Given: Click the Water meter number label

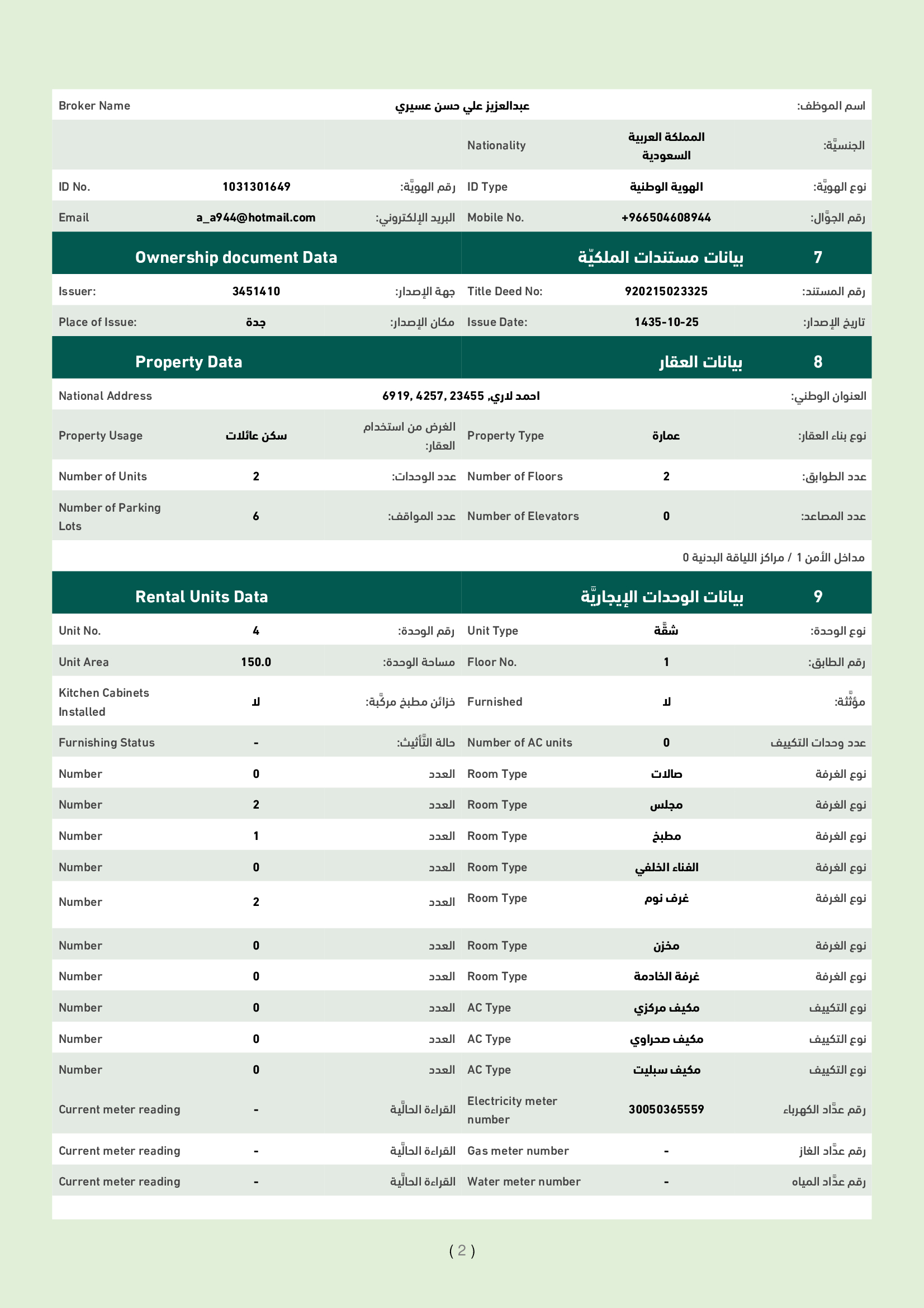Looking at the screenshot, I should pos(523,1182).
